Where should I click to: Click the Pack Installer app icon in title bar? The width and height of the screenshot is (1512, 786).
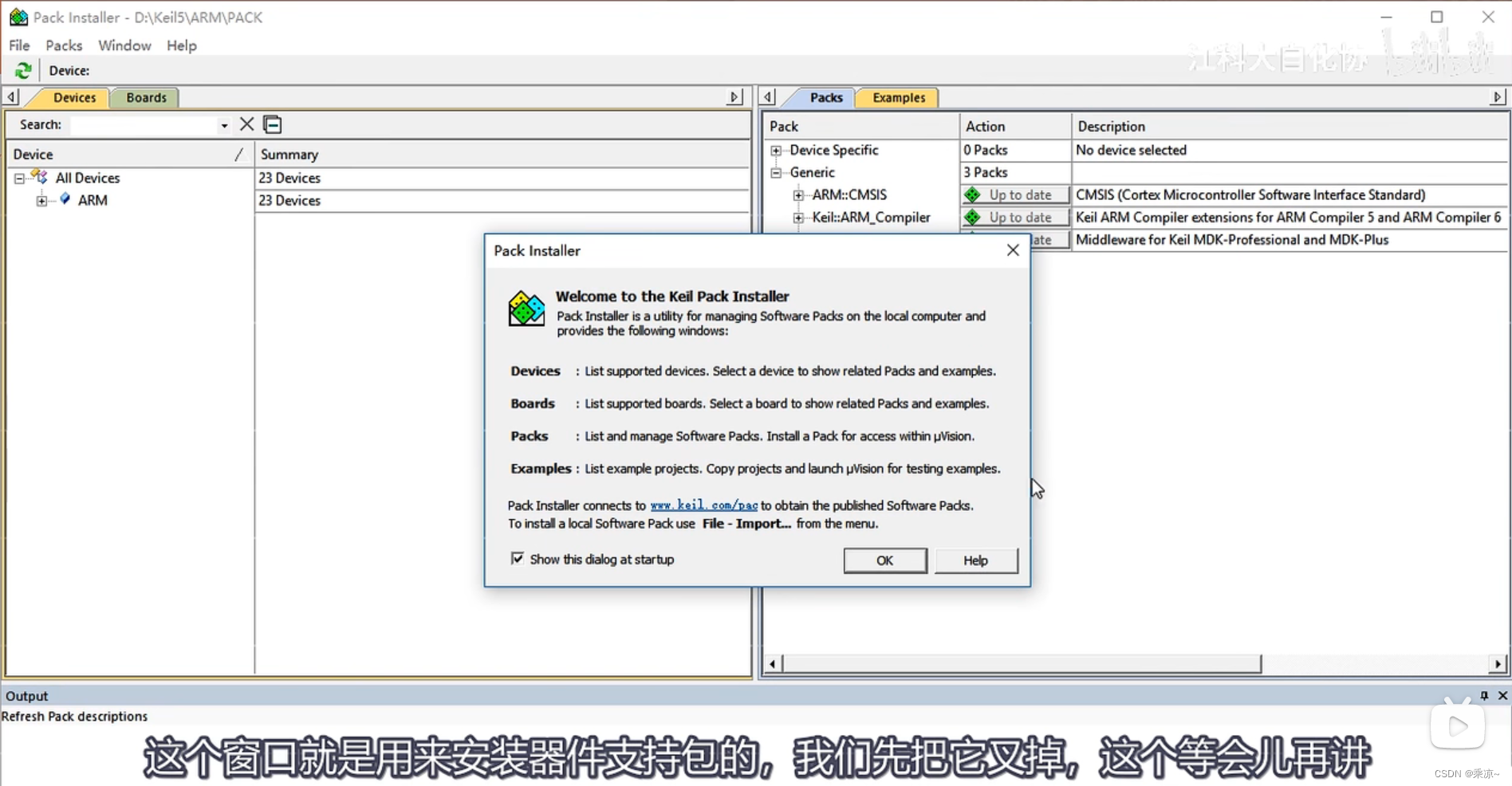point(18,17)
